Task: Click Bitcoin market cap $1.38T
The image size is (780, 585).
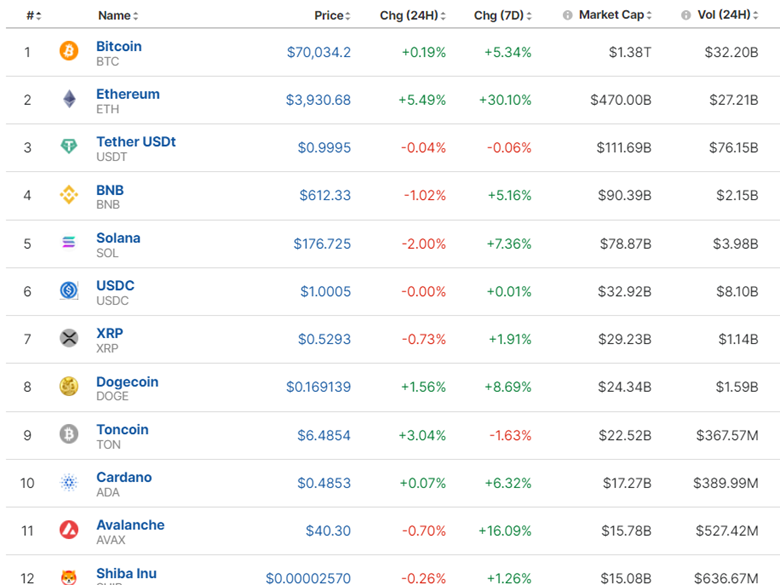Action: point(630,52)
